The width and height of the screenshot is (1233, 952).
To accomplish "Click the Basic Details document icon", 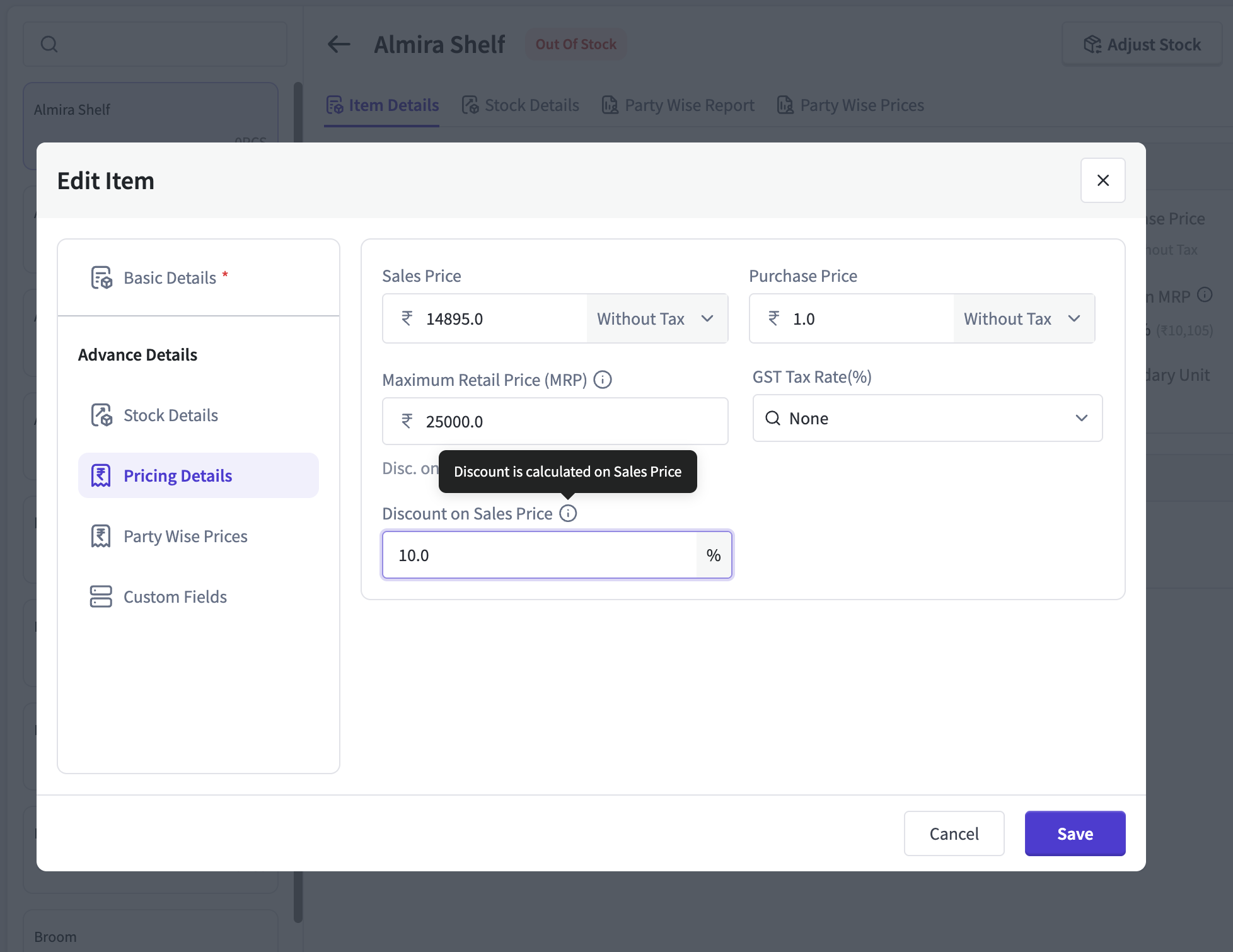I will (x=101, y=277).
